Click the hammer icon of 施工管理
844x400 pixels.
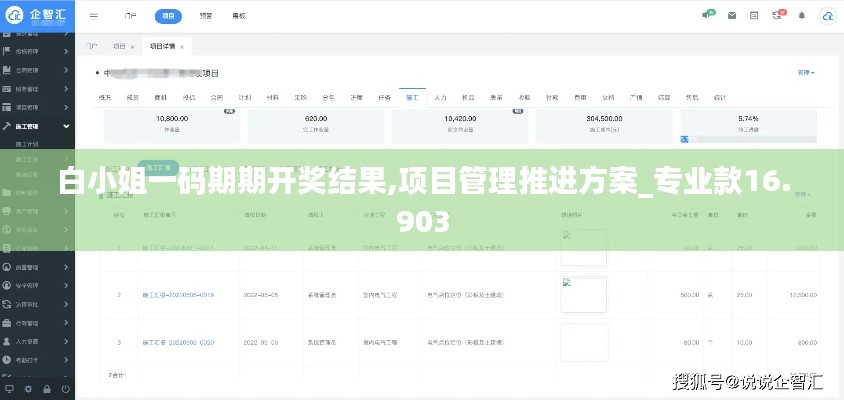coord(7,126)
